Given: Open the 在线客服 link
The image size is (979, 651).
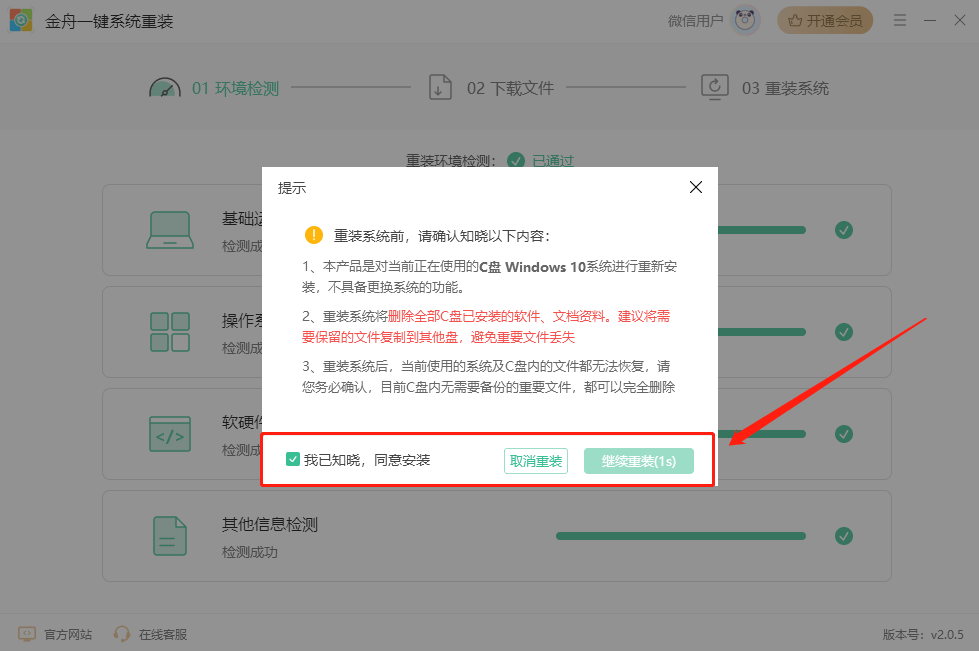Looking at the screenshot, I should click(163, 634).
